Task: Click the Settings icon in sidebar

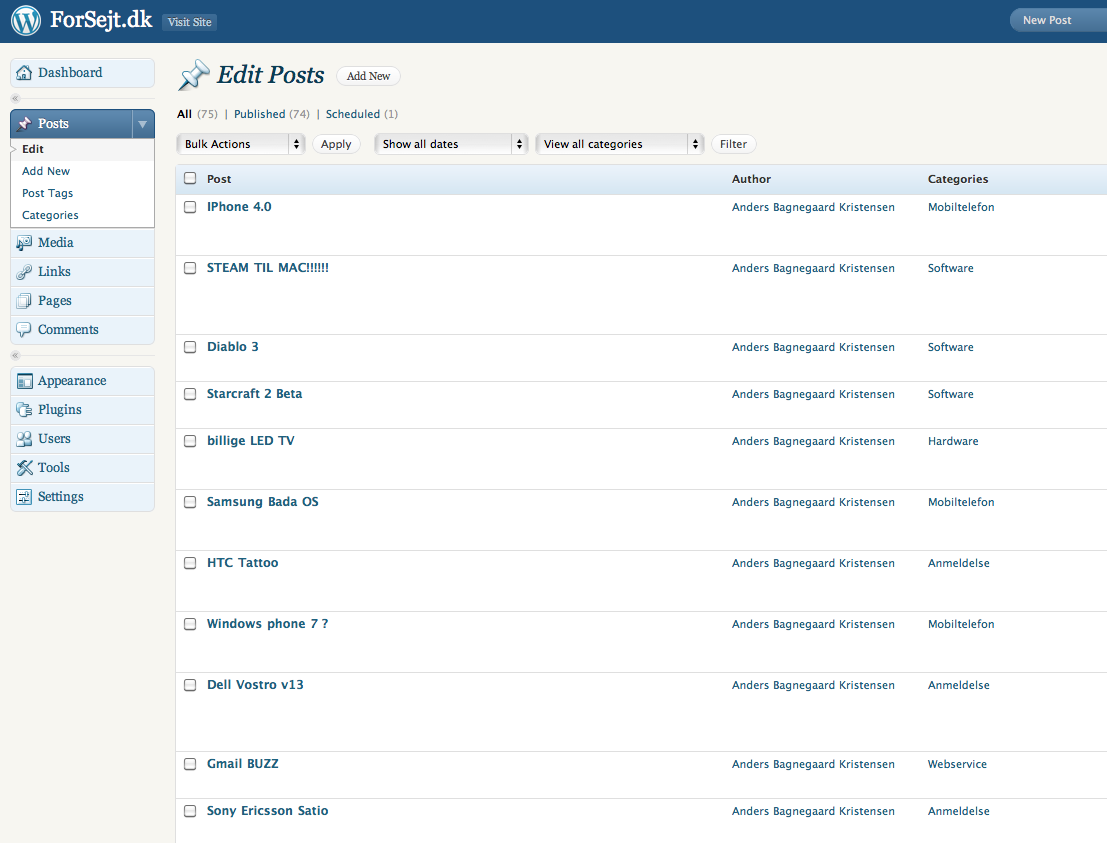Action: click(24, 497)
